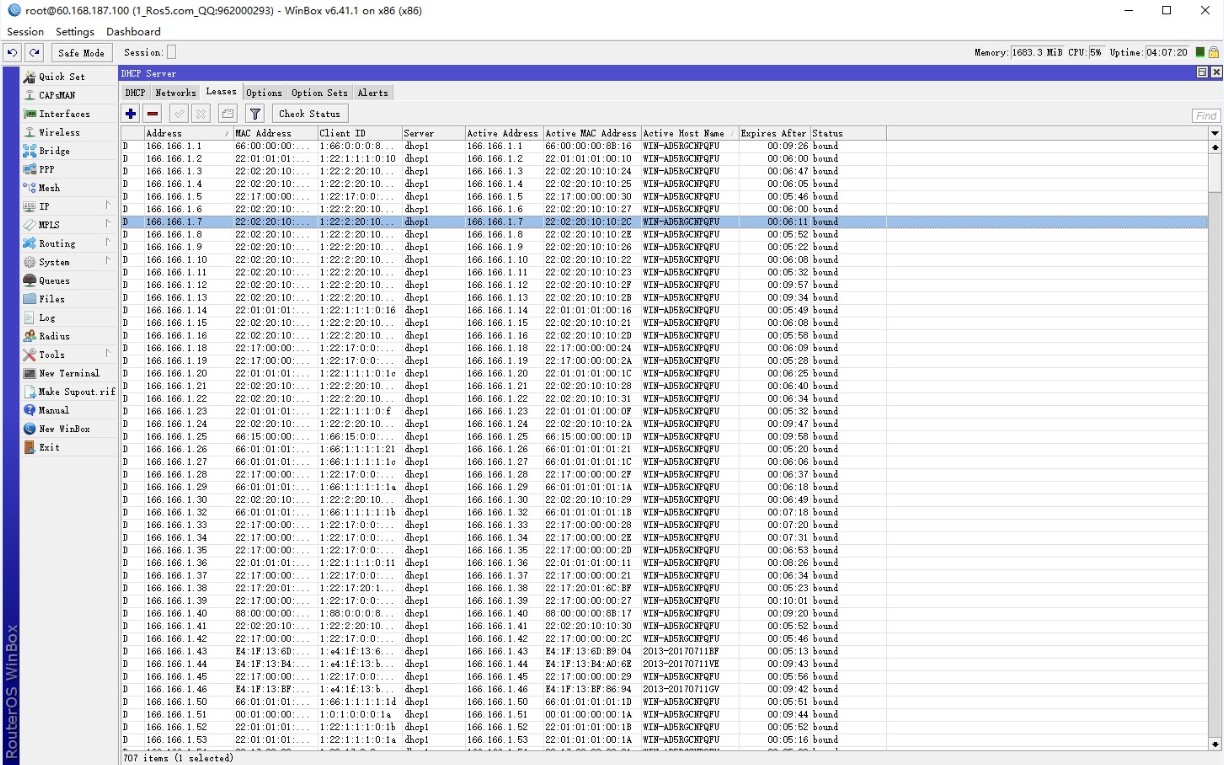Click the green status square icon
This screenshot has width=1224, height=765.
1200,53
